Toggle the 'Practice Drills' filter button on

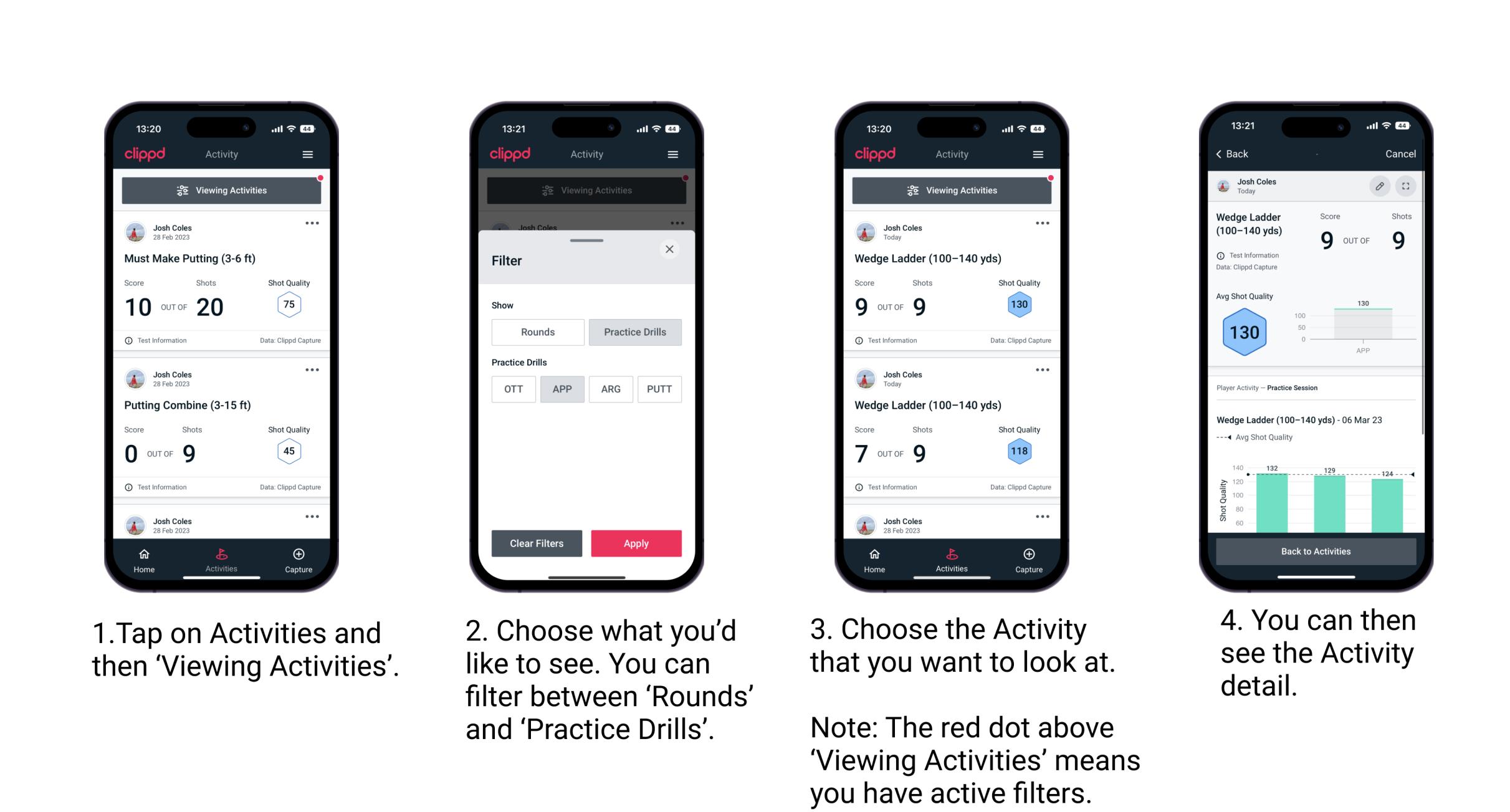tap(635, 332)
